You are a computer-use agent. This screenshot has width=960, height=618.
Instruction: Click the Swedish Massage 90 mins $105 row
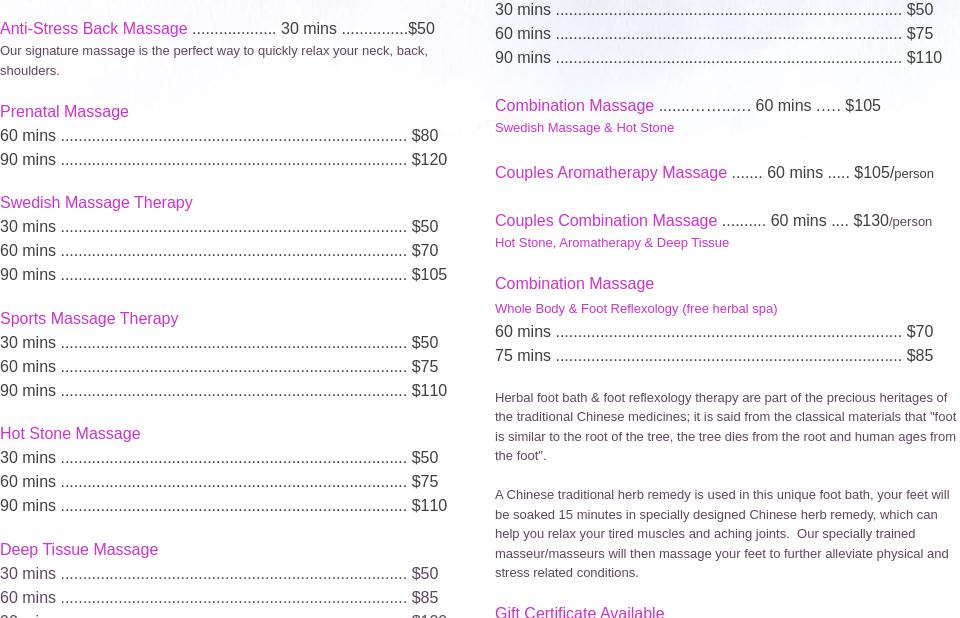click(x=223, y=275)
